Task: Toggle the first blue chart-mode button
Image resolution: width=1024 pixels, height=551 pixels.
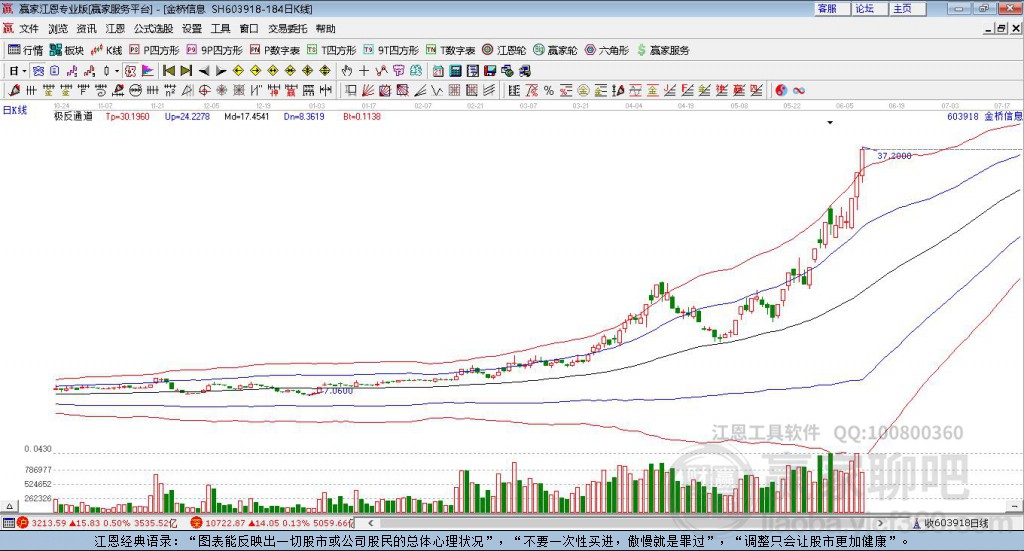Action: pyautogui.click(x=38, y=71)
